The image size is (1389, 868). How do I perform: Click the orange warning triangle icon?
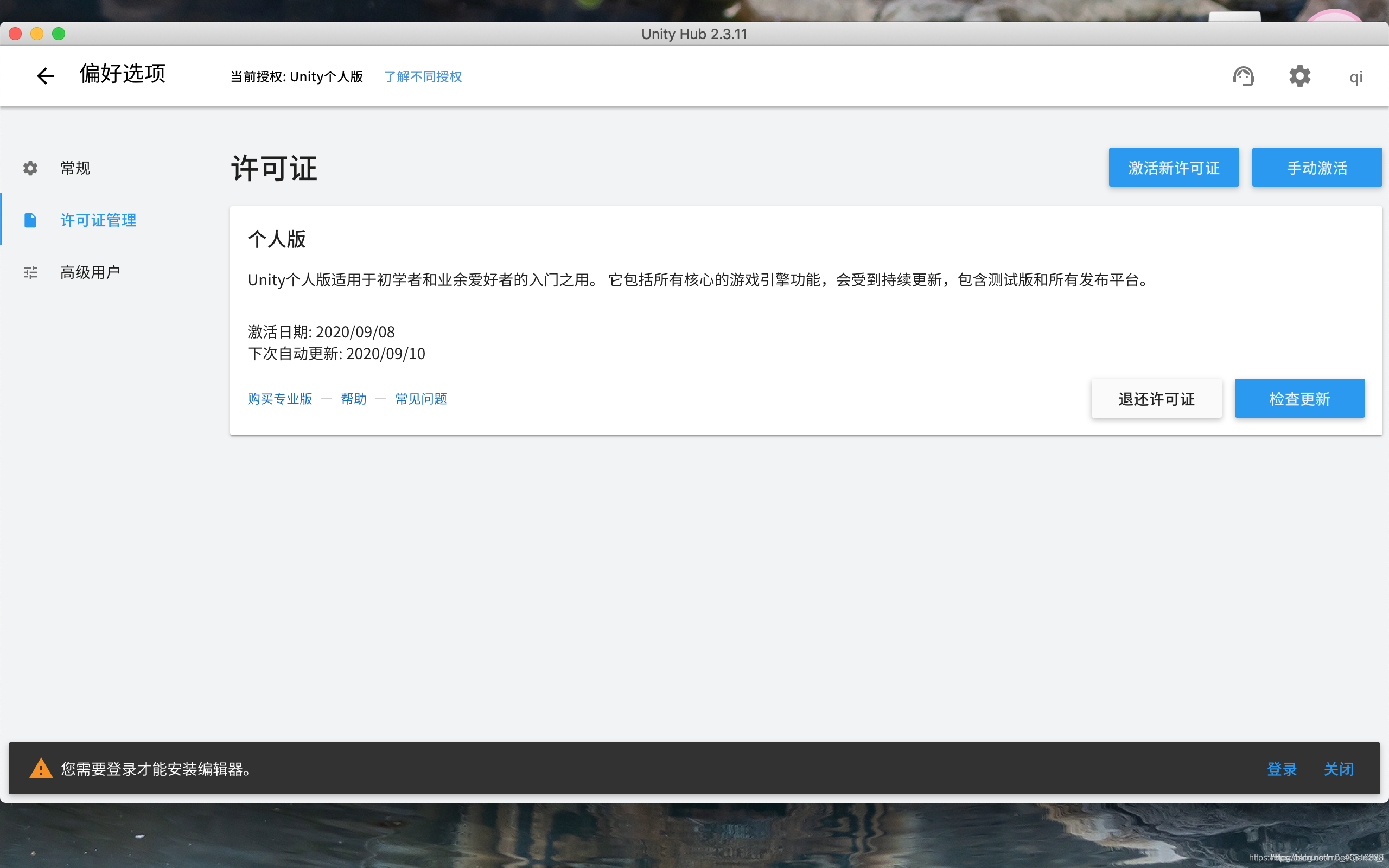[41, 768]
